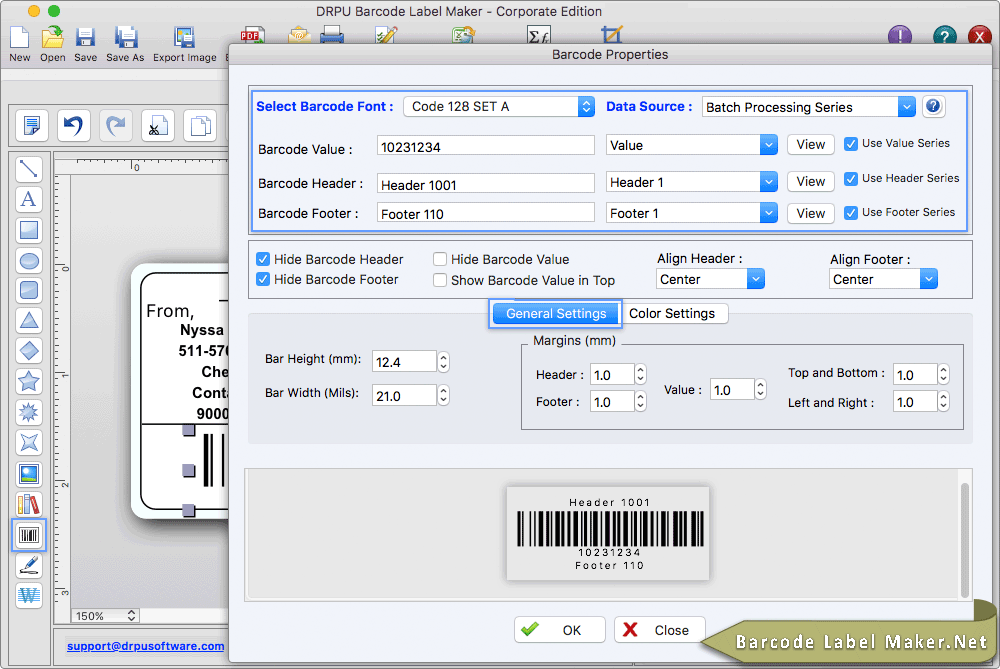Click View button for Barcode Footer
Viewport: 1000px width, 669px height.
point(811,213)
